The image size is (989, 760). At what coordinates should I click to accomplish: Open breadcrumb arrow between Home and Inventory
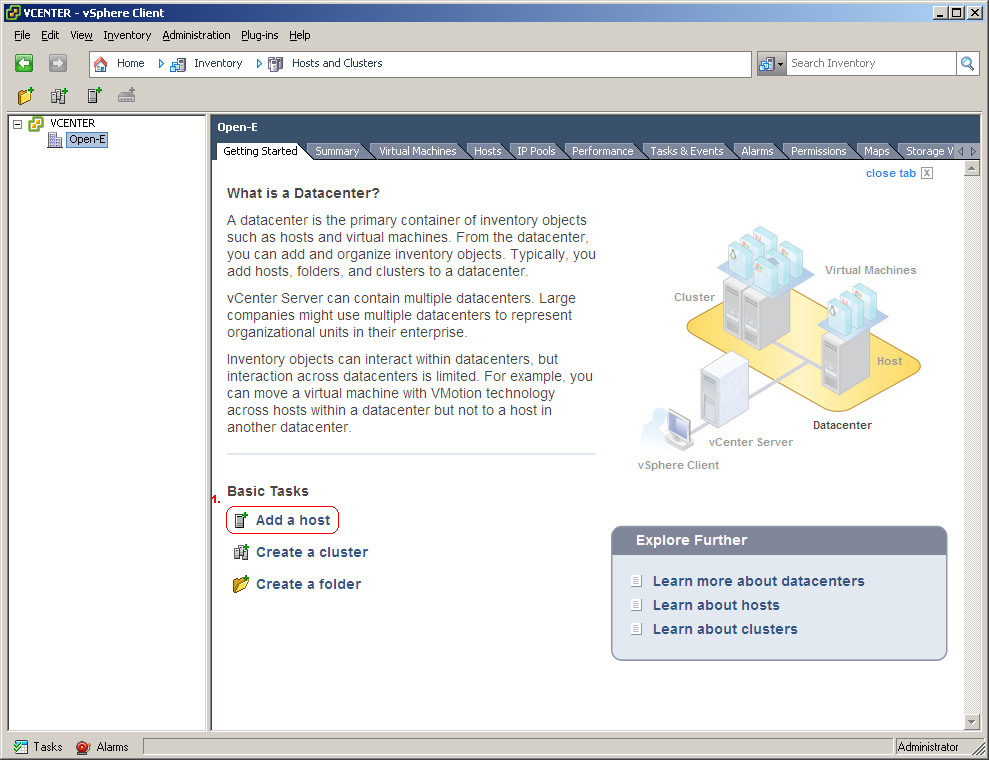pyautogui.click(x=161, y=64)
